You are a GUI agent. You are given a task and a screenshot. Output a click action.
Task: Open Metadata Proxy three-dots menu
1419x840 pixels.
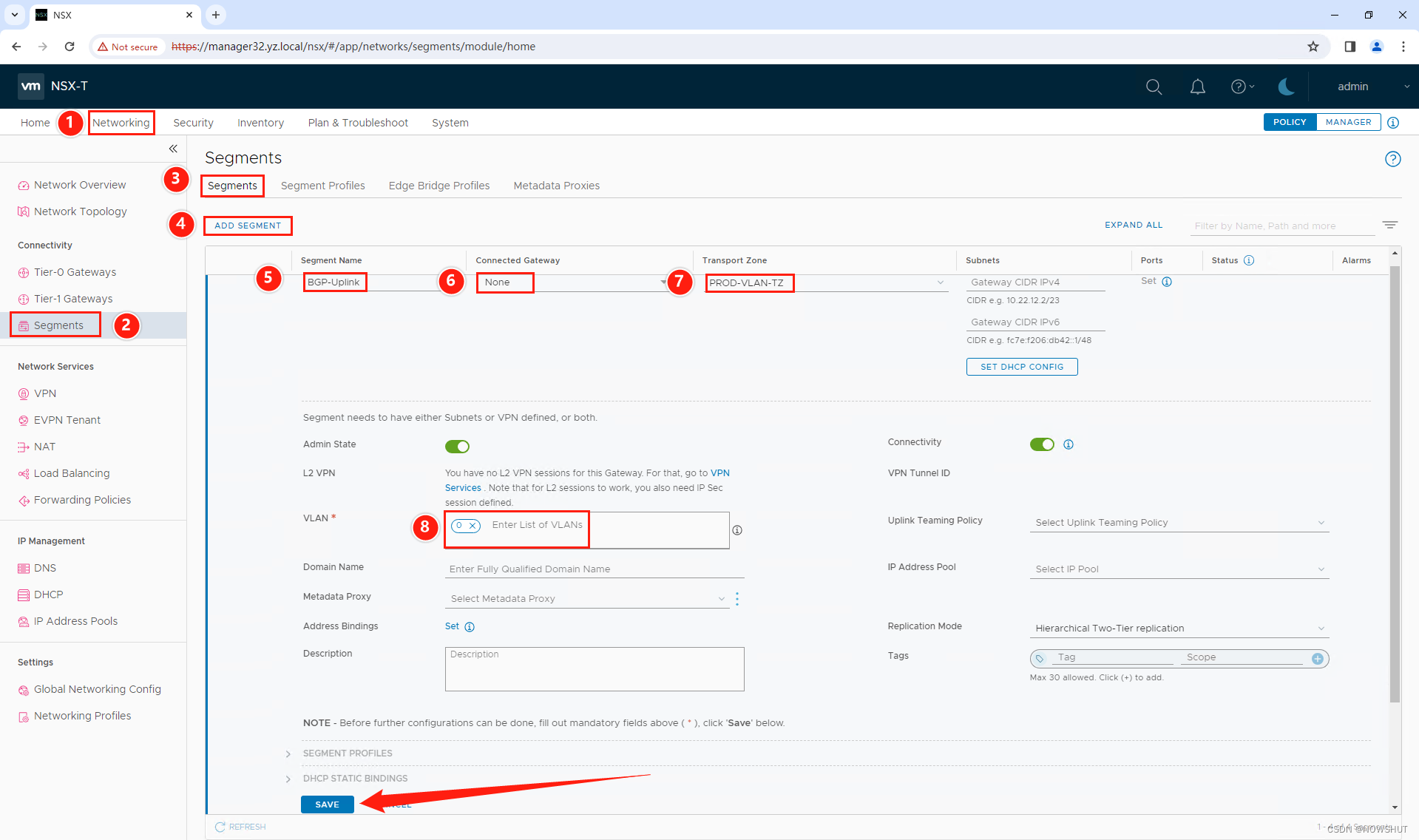737,599
